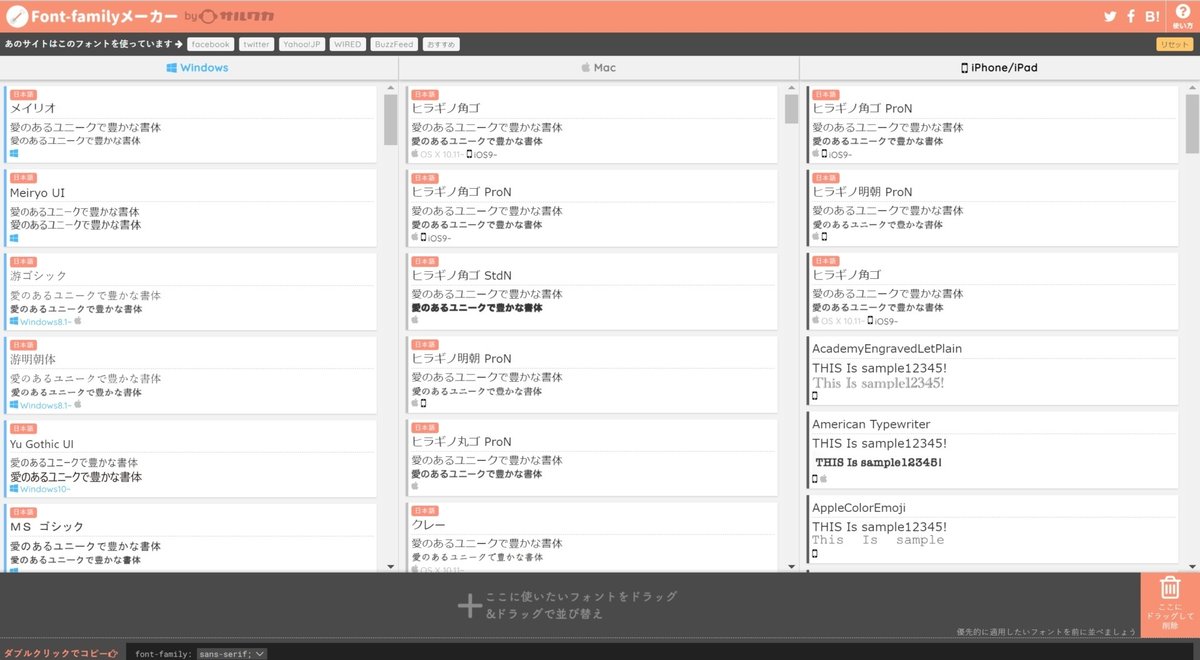Select the AppleColorEmoji font card
The width and height of the screenshot is (1200, 660).
click(993, 529)
